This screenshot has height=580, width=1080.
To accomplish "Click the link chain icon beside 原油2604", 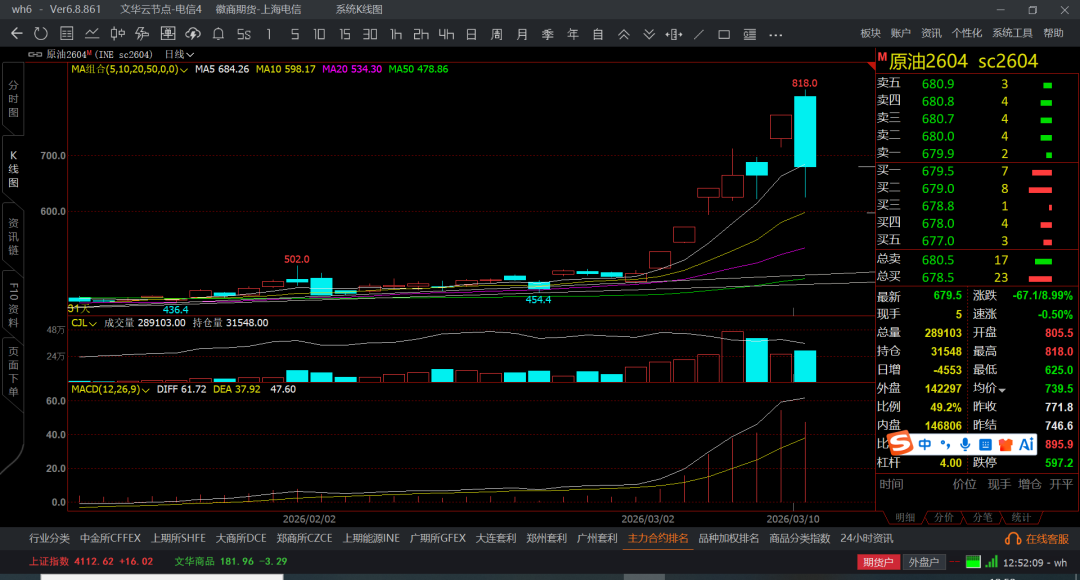I will point(34,54).
